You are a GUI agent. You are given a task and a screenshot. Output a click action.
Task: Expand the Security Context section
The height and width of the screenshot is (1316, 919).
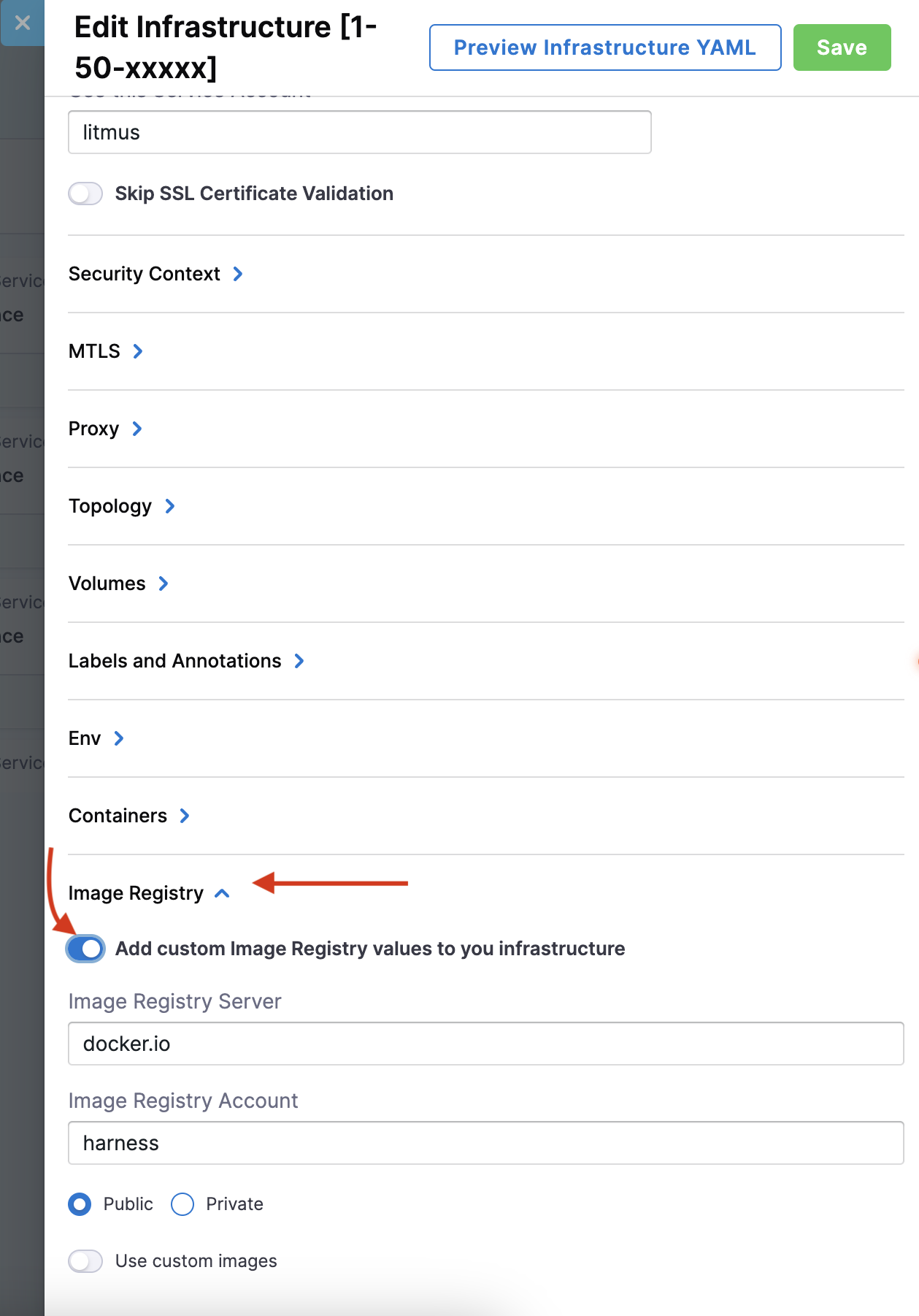click(x=238, y=274)
